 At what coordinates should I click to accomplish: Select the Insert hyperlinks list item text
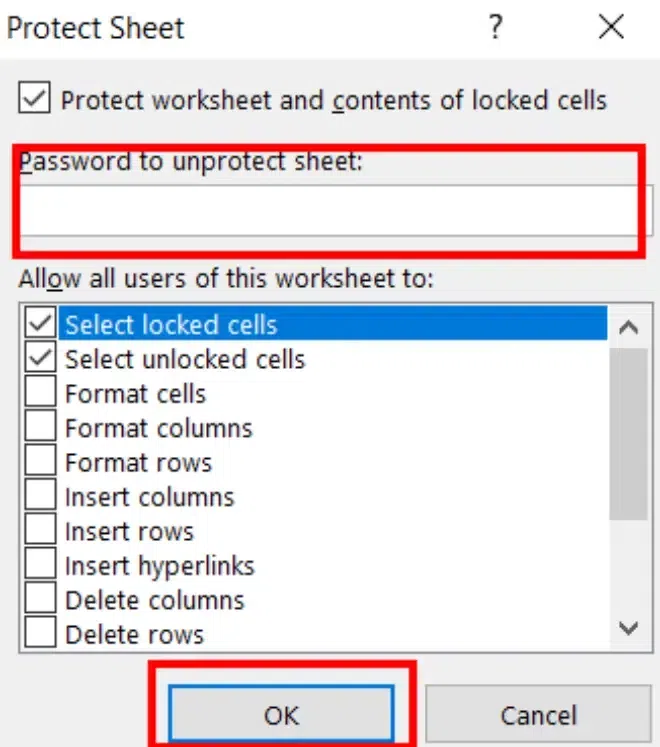tap(160, 566)
